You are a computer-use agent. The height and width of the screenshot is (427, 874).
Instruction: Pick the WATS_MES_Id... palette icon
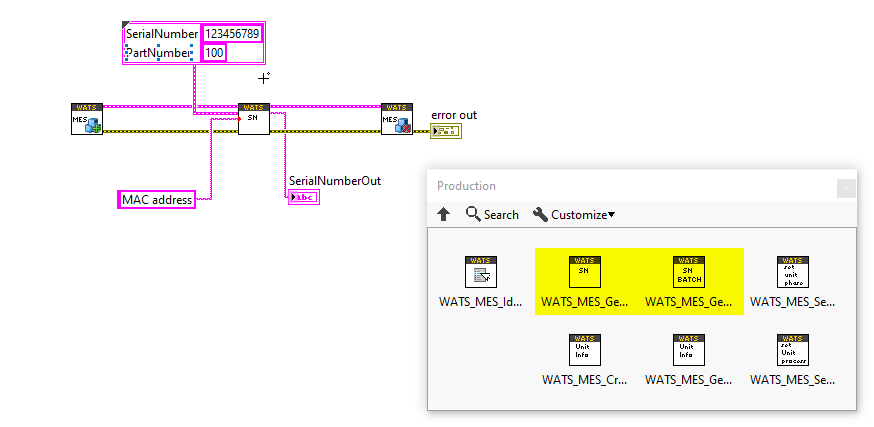tap(480, 272)
